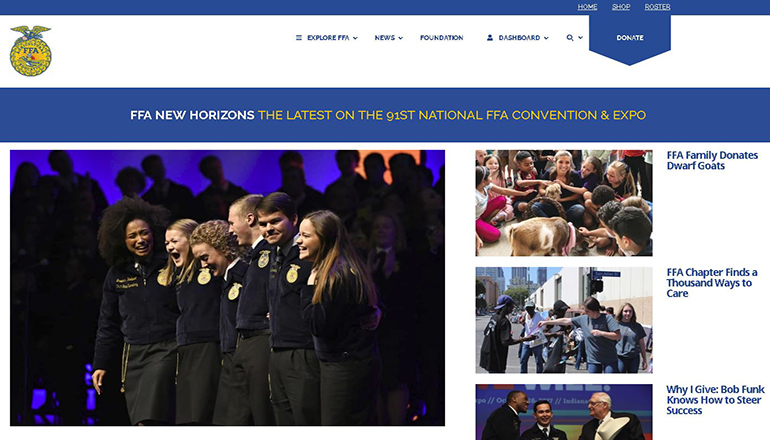Screen dimensions: 770x440
Task: Expand the Explore FFA dropdown chevron
Action: (355, 38)
